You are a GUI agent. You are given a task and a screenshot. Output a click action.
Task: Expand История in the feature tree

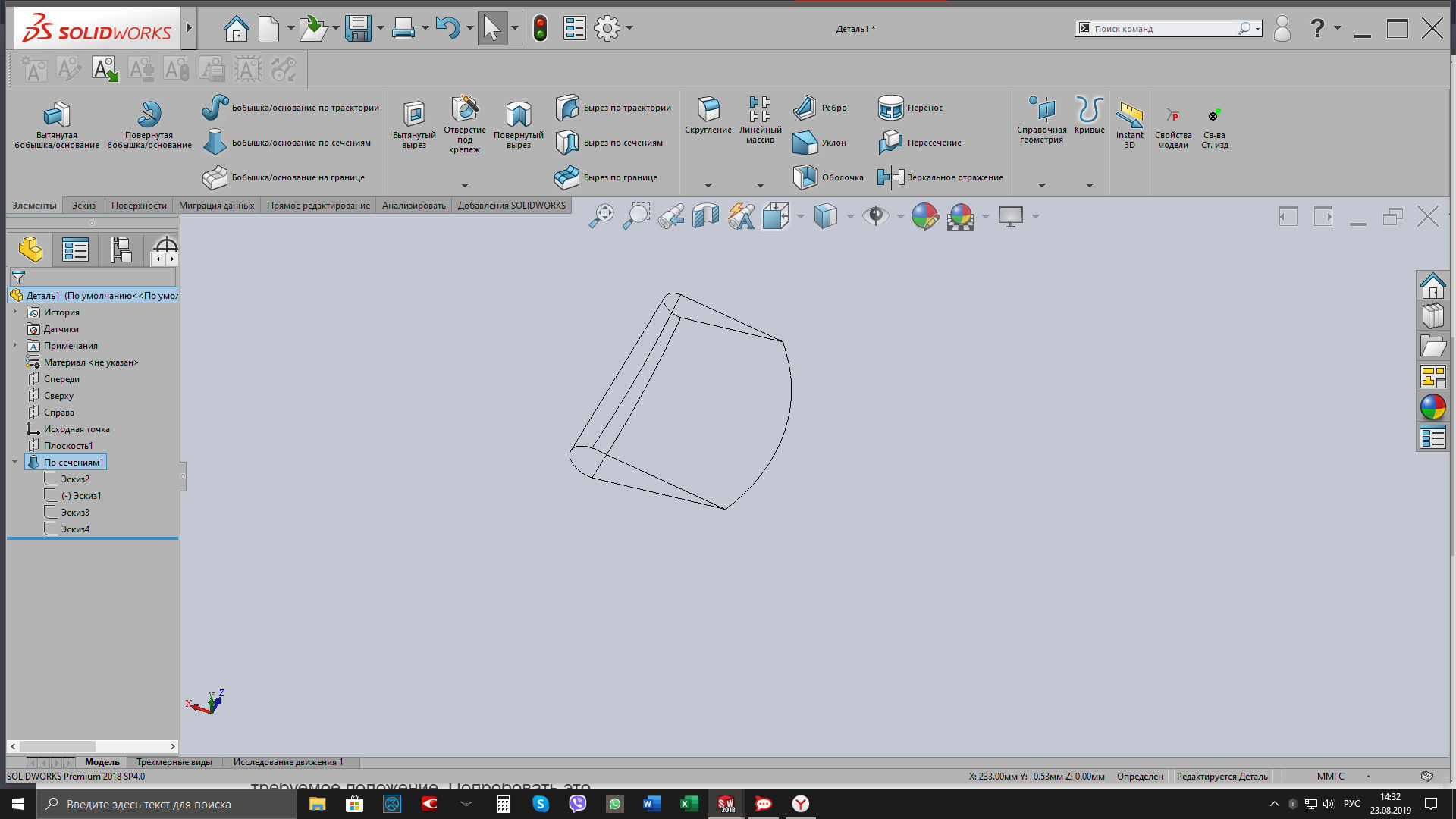point(16,312)
